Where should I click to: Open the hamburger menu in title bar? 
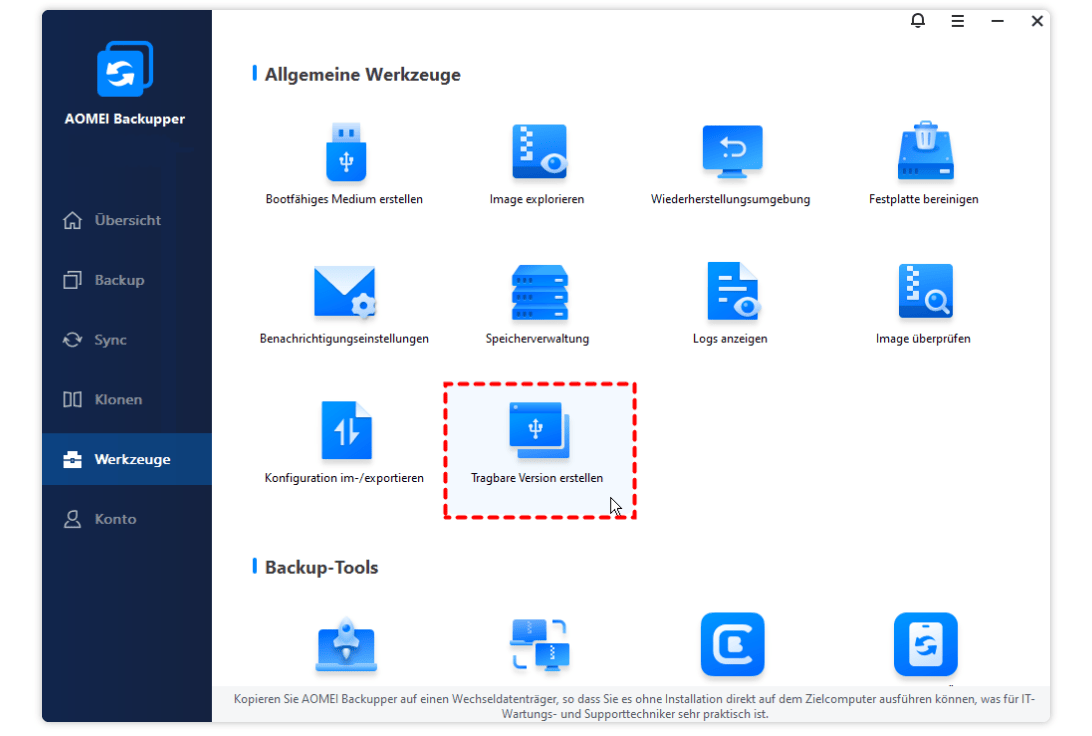(958, 21)
